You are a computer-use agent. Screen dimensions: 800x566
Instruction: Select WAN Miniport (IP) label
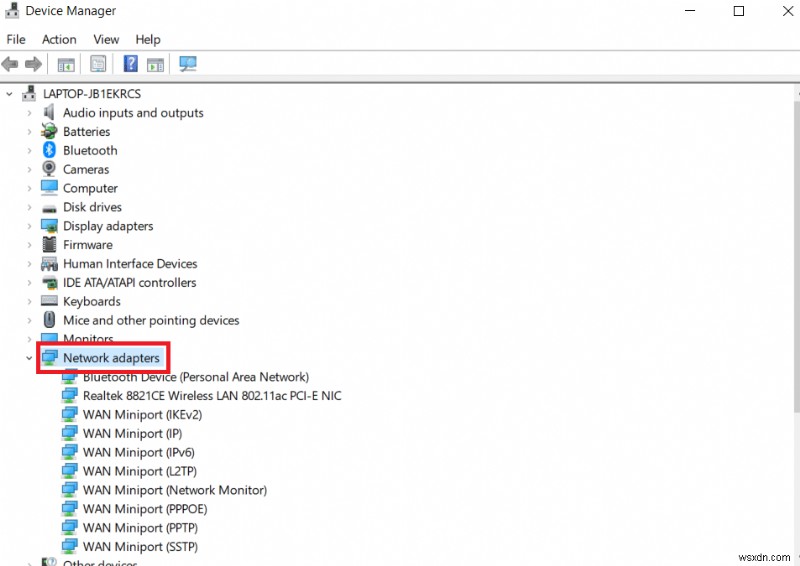point(133,433)
